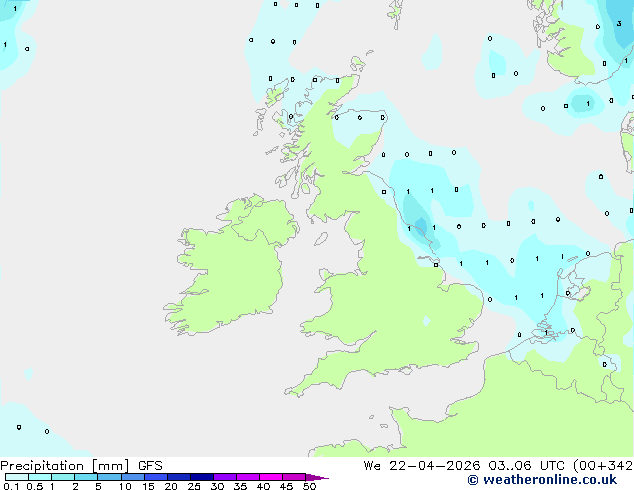Click the above-50 mm arrow end of legend
Viewport: 634px width, 490px height.
pos(317,477)
